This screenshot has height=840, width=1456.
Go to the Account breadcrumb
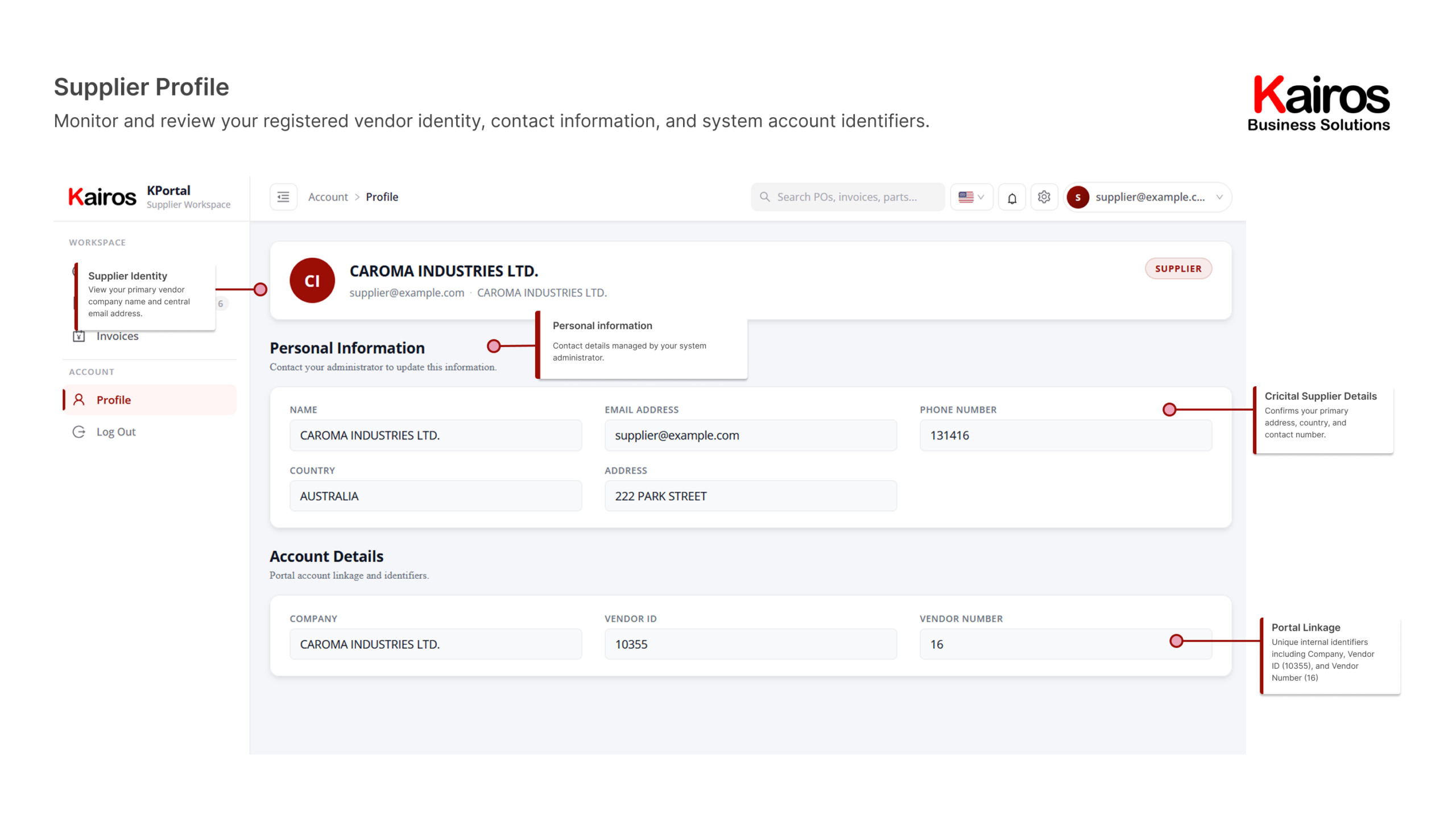(328, 197)
